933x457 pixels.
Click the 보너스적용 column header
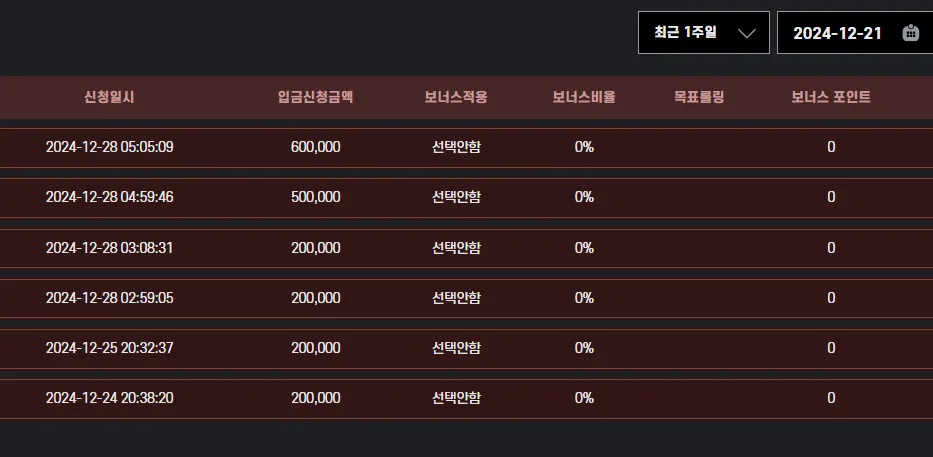456,97
